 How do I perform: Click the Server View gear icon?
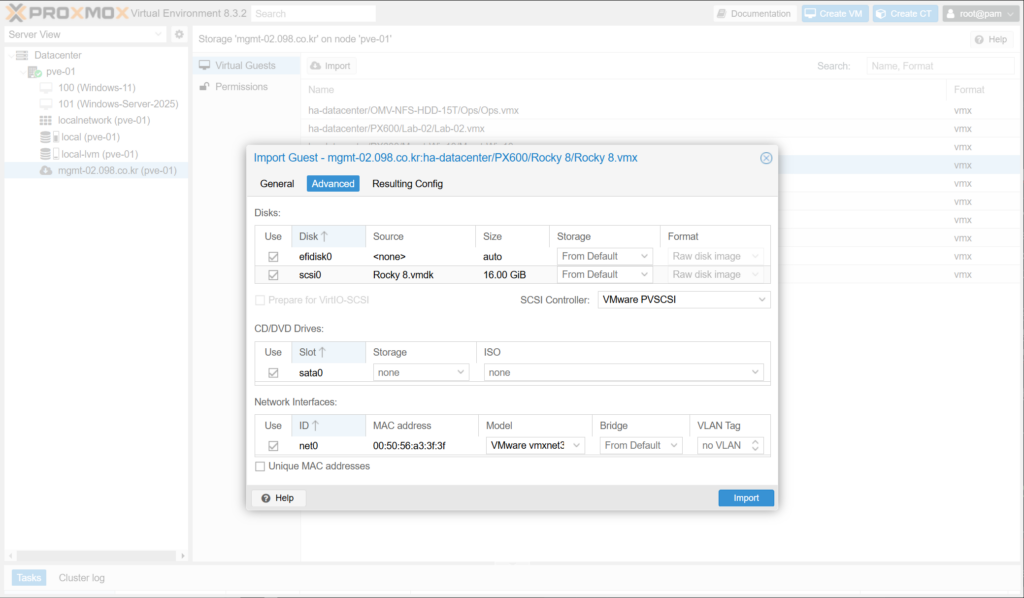coord(179,34)
